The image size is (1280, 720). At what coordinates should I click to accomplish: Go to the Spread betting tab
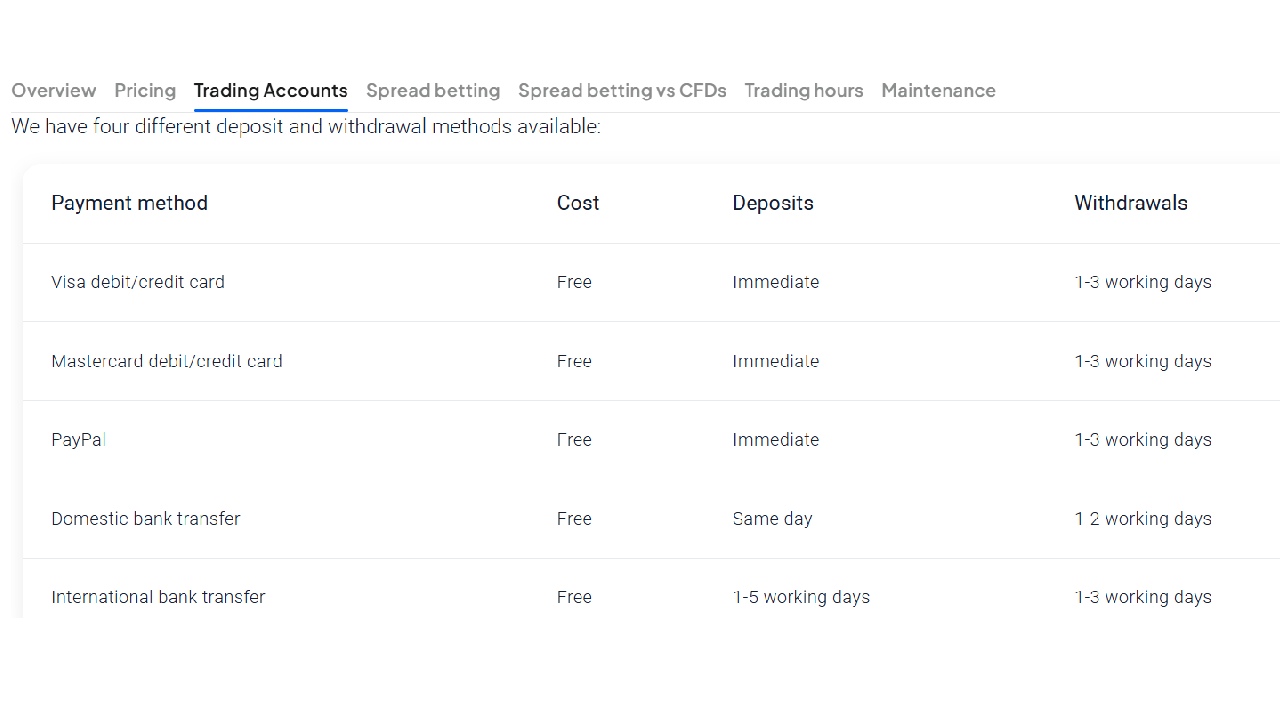point(432,91)
